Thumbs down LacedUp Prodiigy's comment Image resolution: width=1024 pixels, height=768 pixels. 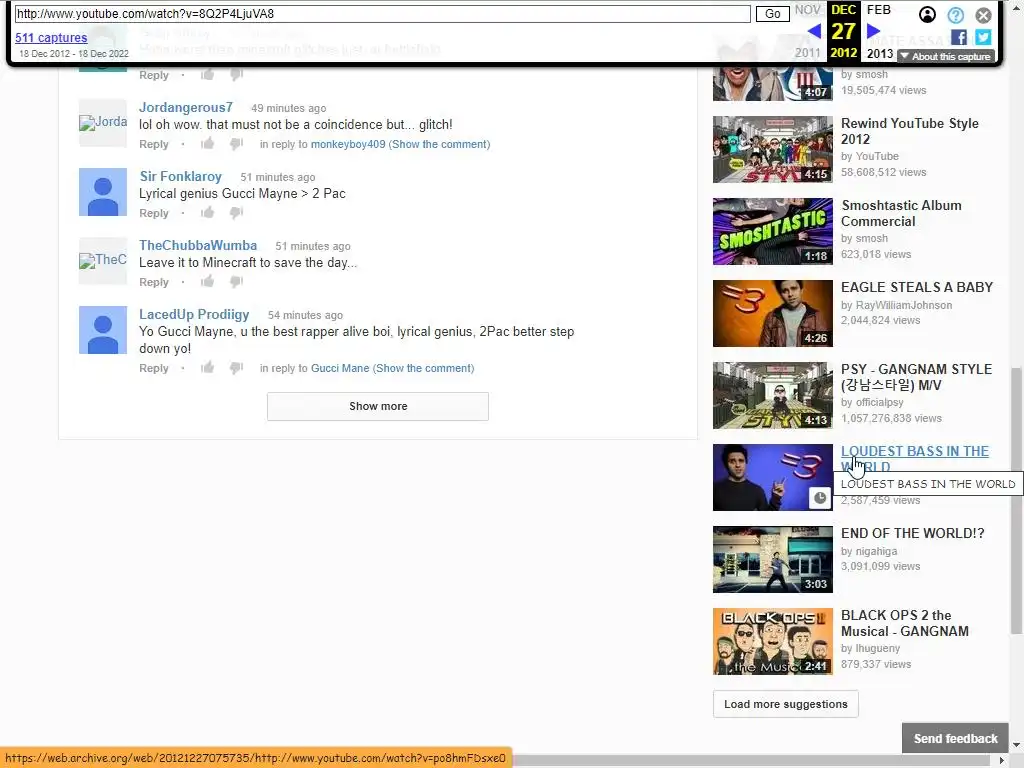236,368
